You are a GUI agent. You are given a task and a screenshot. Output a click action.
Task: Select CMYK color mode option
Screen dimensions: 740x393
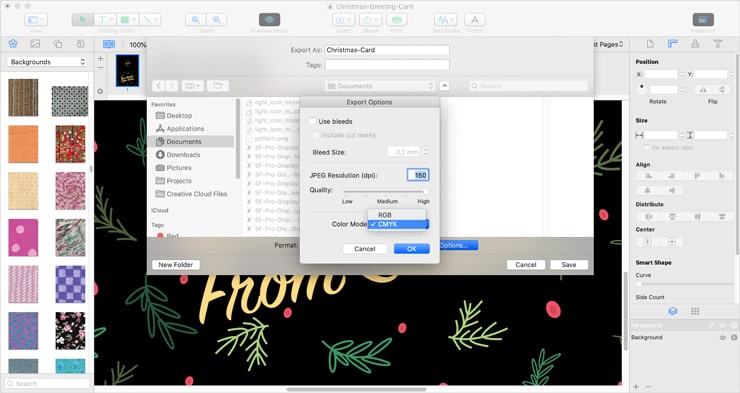point(397,225)
